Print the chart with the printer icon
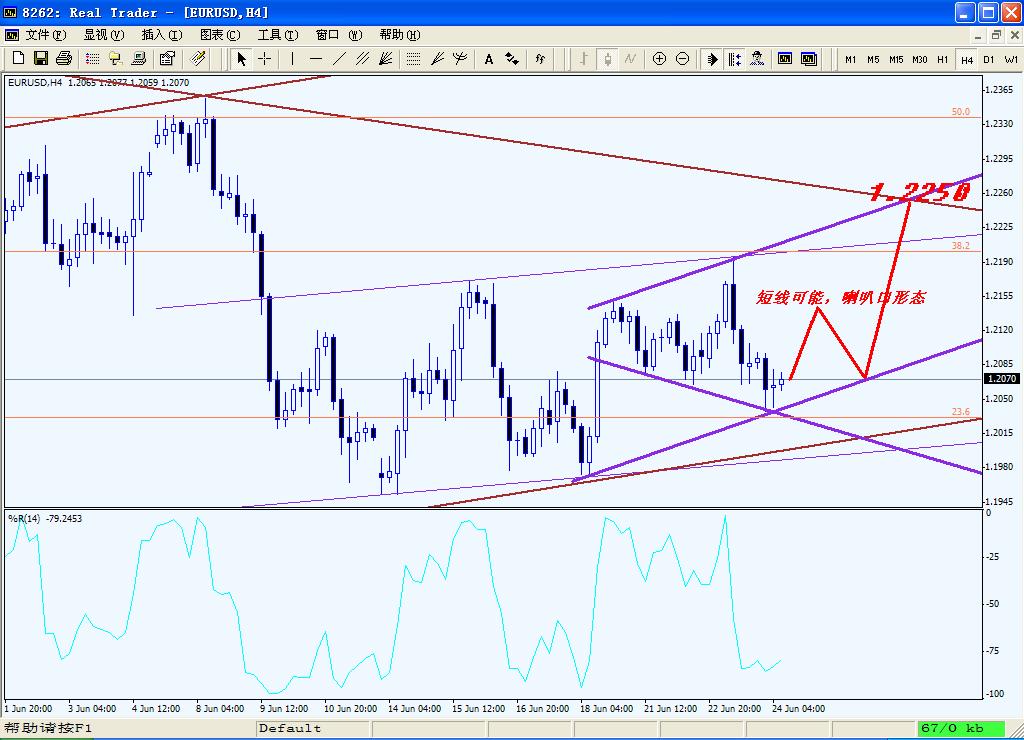1024x740 pixels. coord(63,59)
